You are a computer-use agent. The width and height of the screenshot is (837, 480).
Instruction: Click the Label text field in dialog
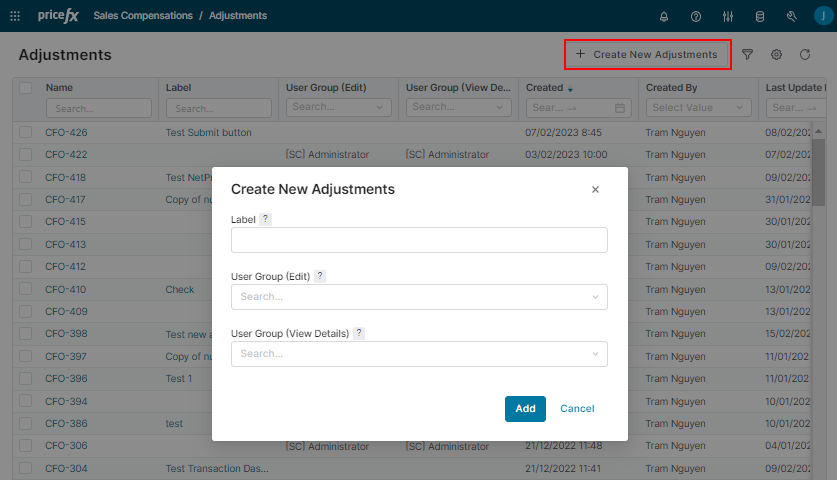[418, 240]
